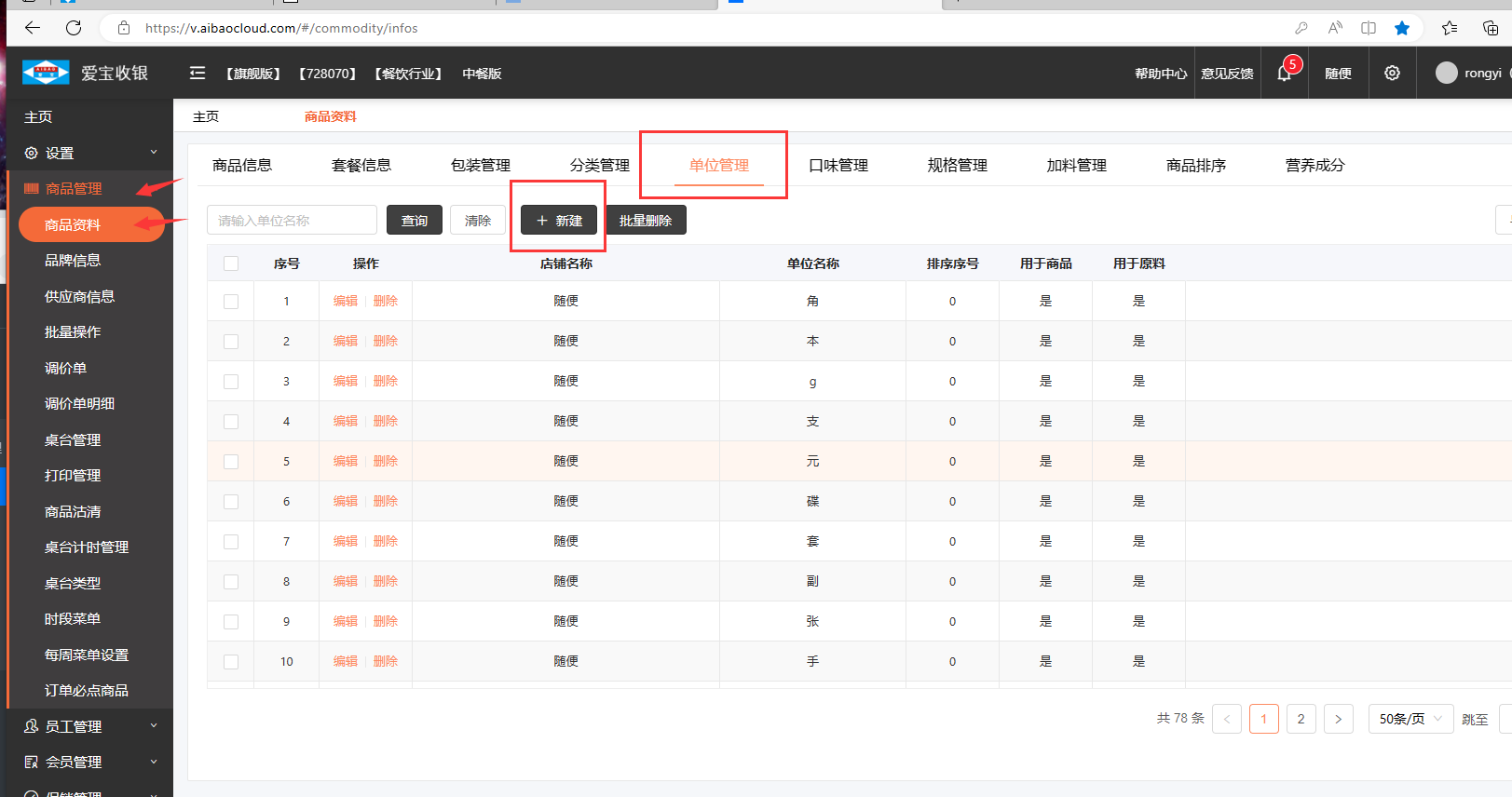Open the 50条/页 page size dropdown
The image size is (1512, 797).
pyautogui.click(x=1410, y=719)
